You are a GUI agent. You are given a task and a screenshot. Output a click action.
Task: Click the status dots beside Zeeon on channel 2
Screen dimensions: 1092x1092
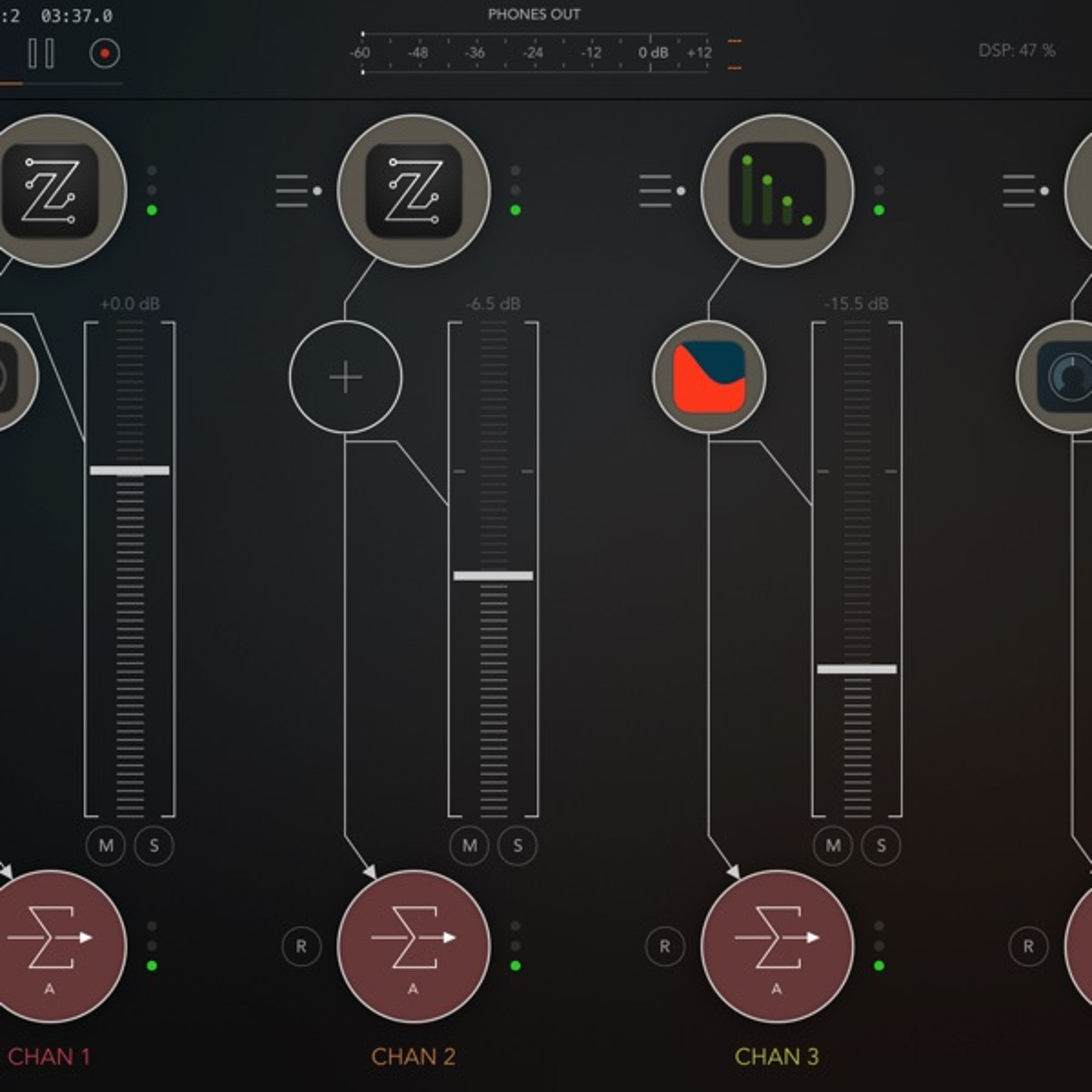point(515,190)
